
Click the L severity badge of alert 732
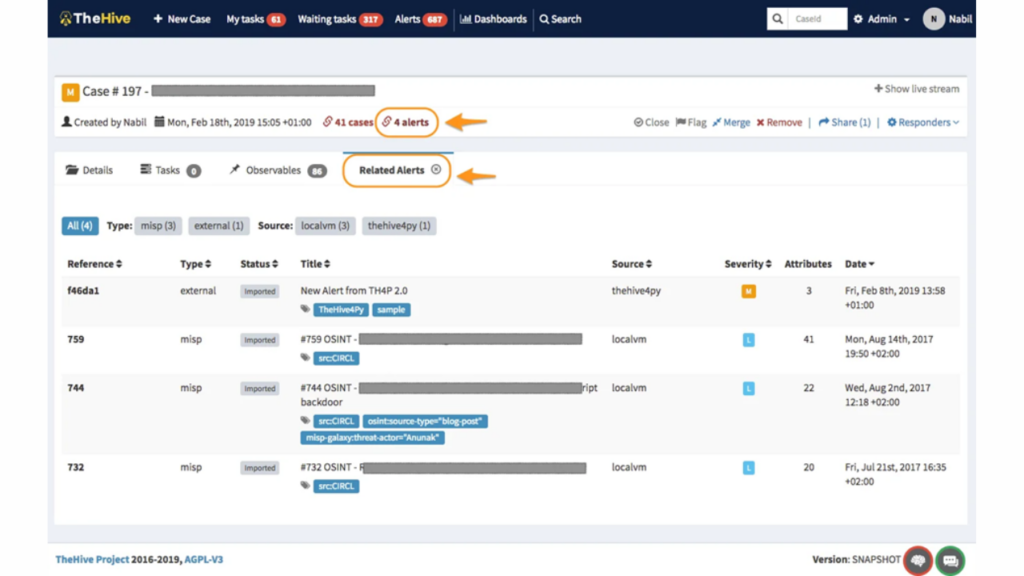(x=748, y=468)
